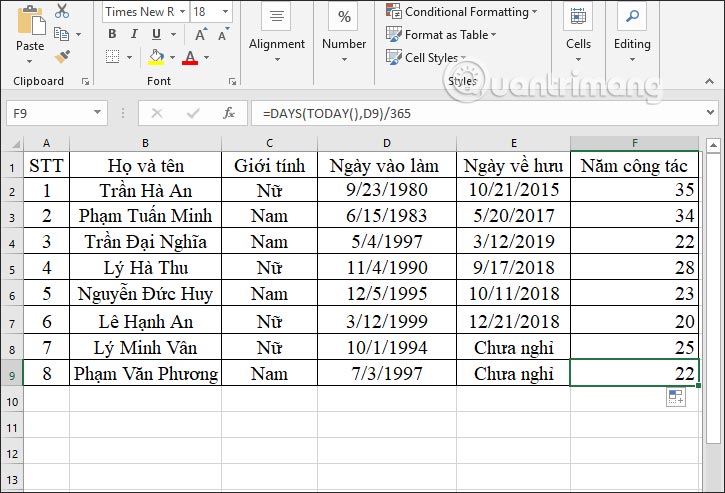Select cell 'Trần Hà An'
Screen dimensions: 725x493
[145, 190]
